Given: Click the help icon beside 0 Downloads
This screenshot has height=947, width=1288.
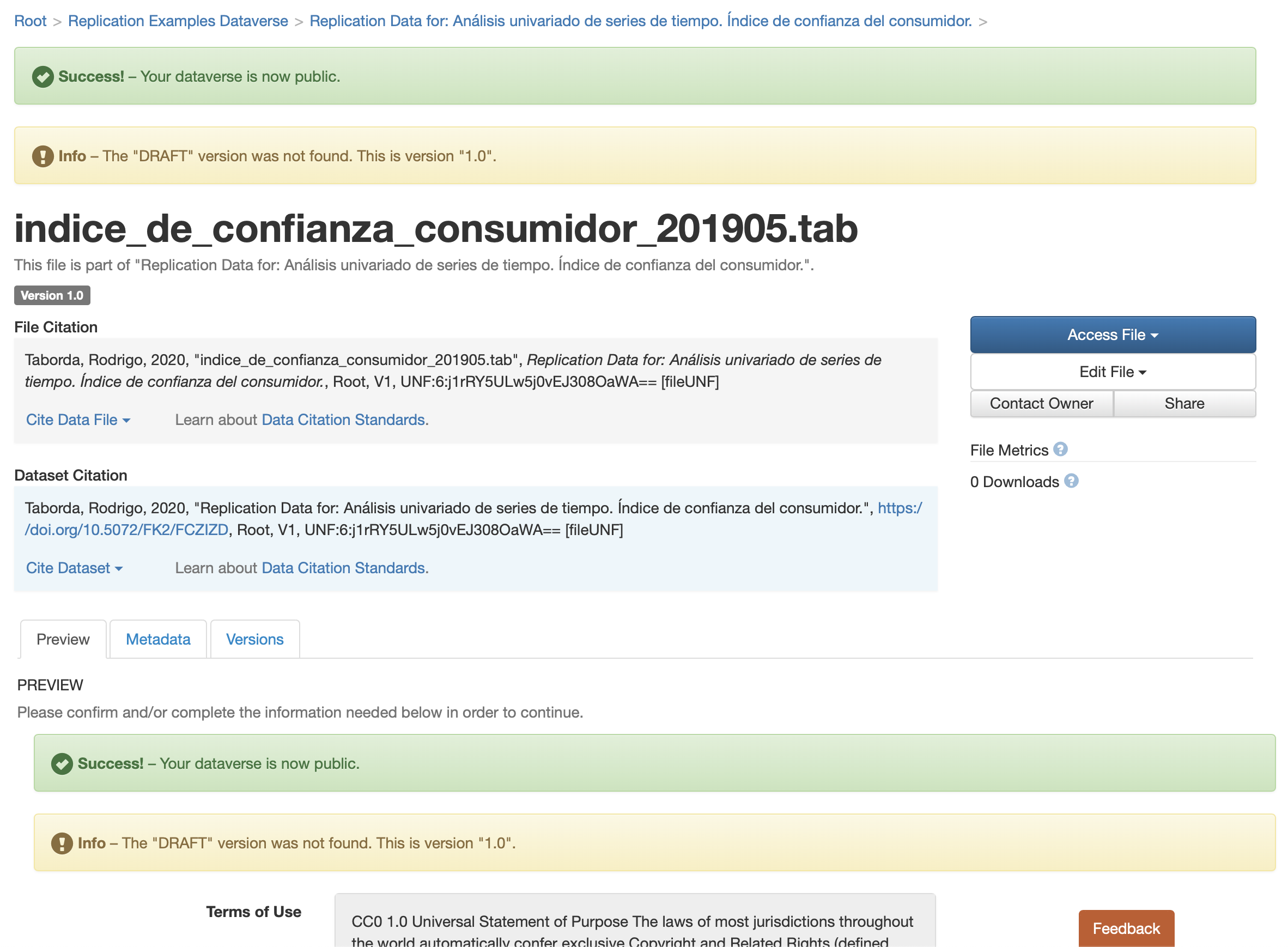Looking at the screenshot, I should pyautogui.click(x=1071, y=482).
